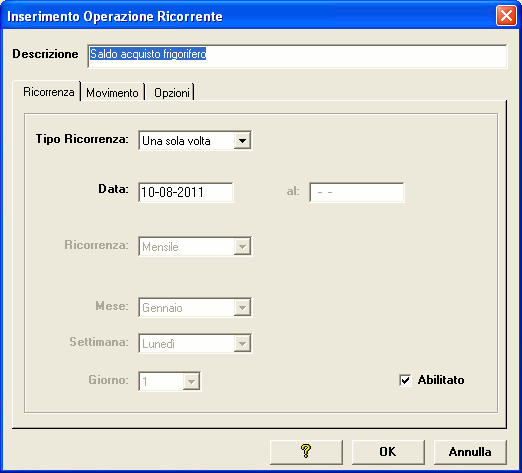Click the dialog title bar text
Image resolution: width=522 pixels, height=473 pixels.
click(115, 16)
